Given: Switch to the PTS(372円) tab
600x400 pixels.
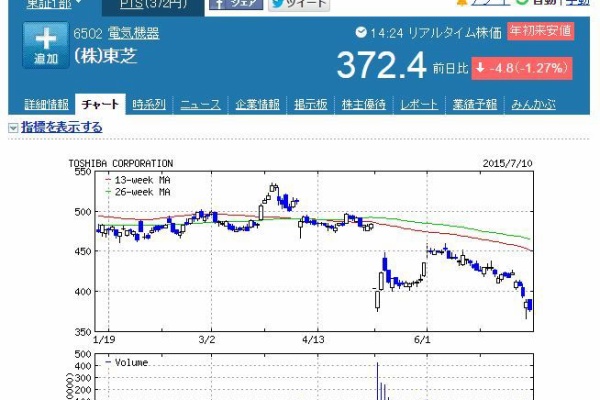Looking at the screenshot, I should [153, 4].
